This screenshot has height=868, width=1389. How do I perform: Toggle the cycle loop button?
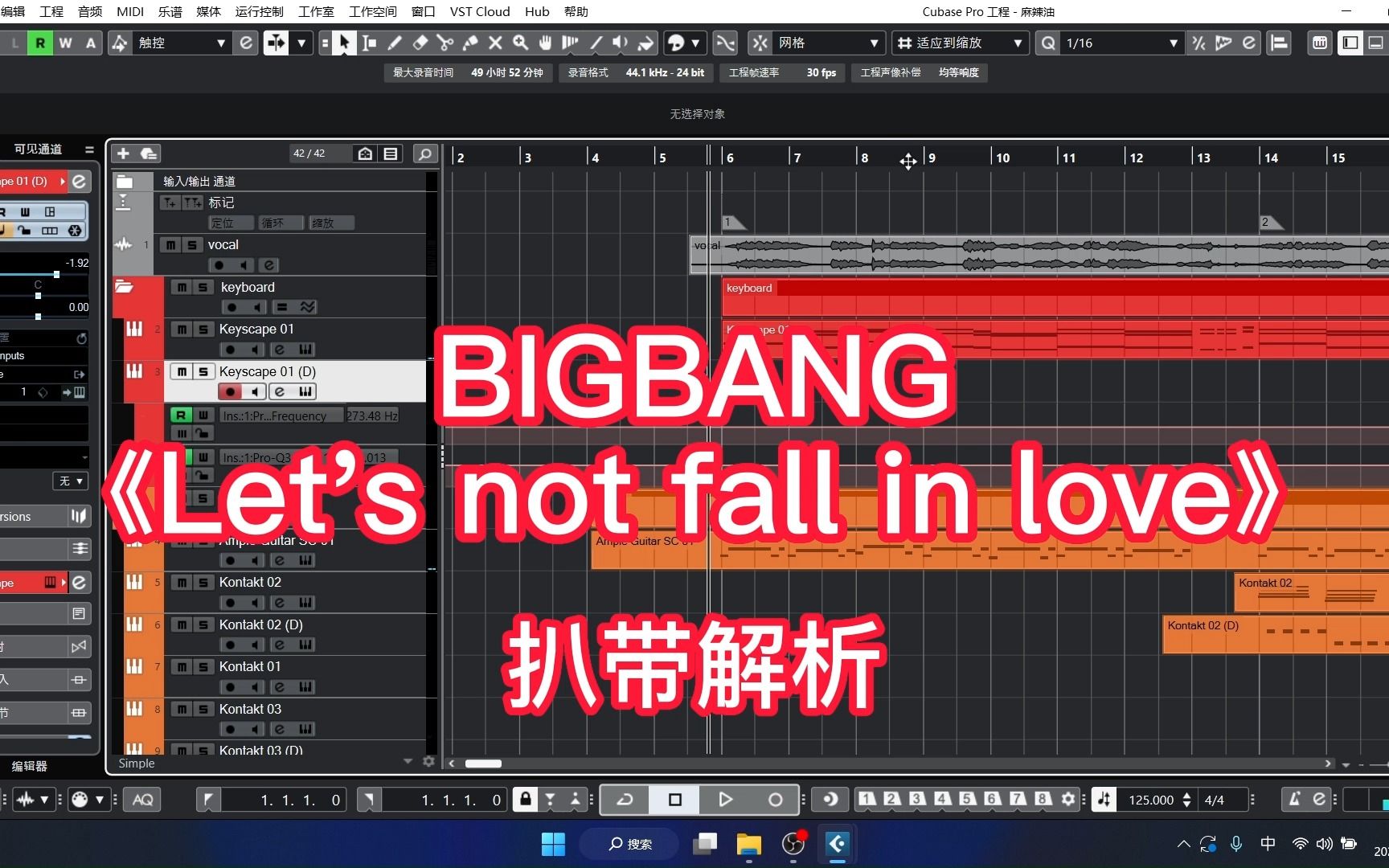point(625,799)
